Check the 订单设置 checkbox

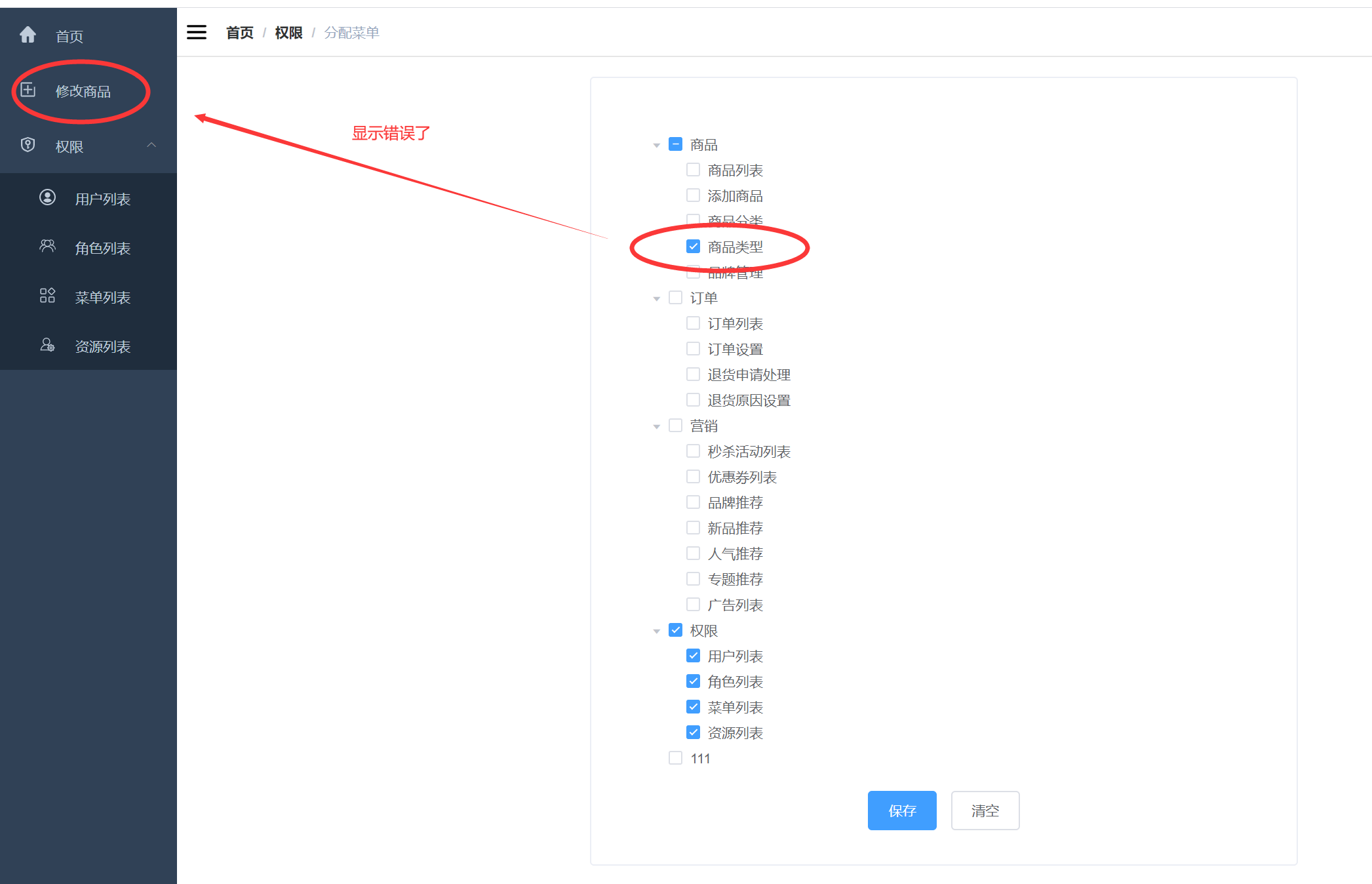[693, 349]
